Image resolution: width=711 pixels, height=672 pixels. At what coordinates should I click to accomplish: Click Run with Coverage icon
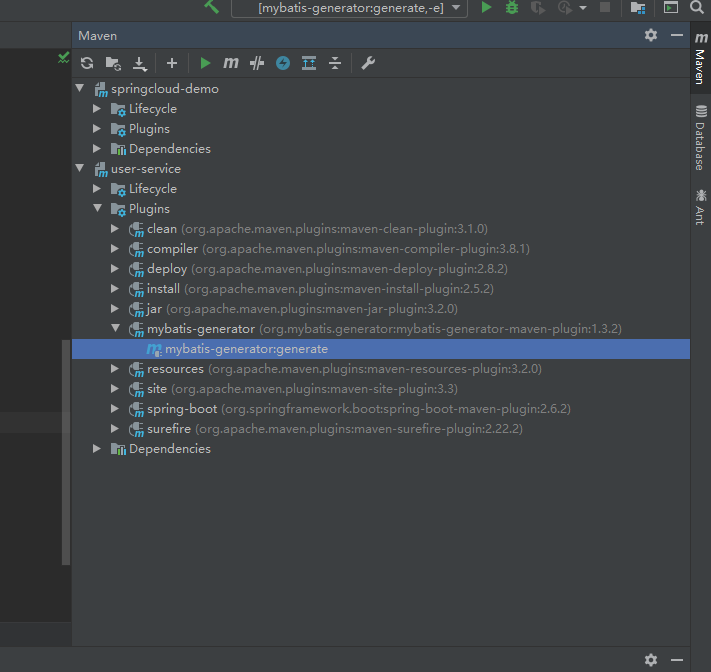point(538,7)
